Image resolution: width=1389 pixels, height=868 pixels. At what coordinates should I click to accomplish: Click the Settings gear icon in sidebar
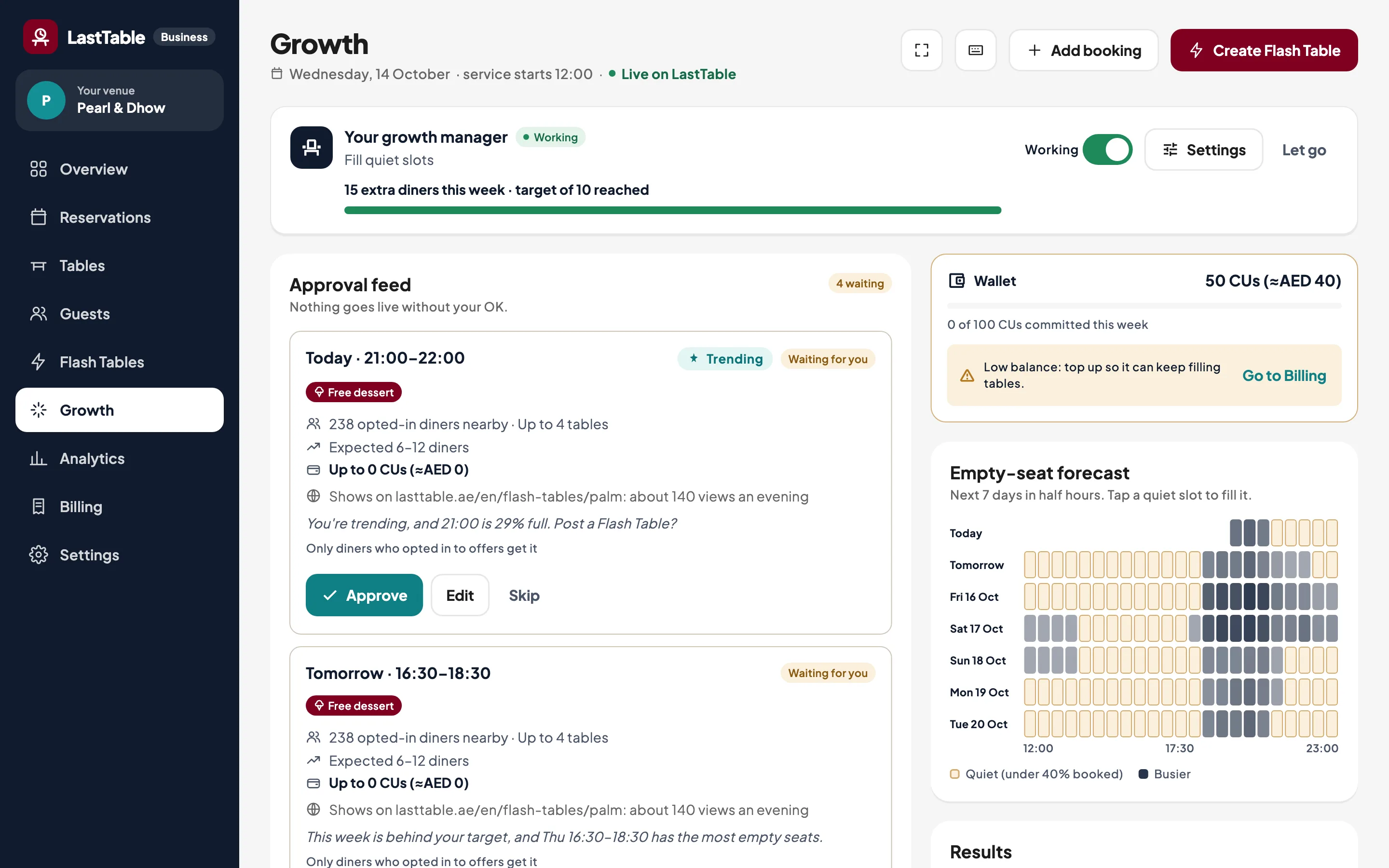click(x=39, y=555)
